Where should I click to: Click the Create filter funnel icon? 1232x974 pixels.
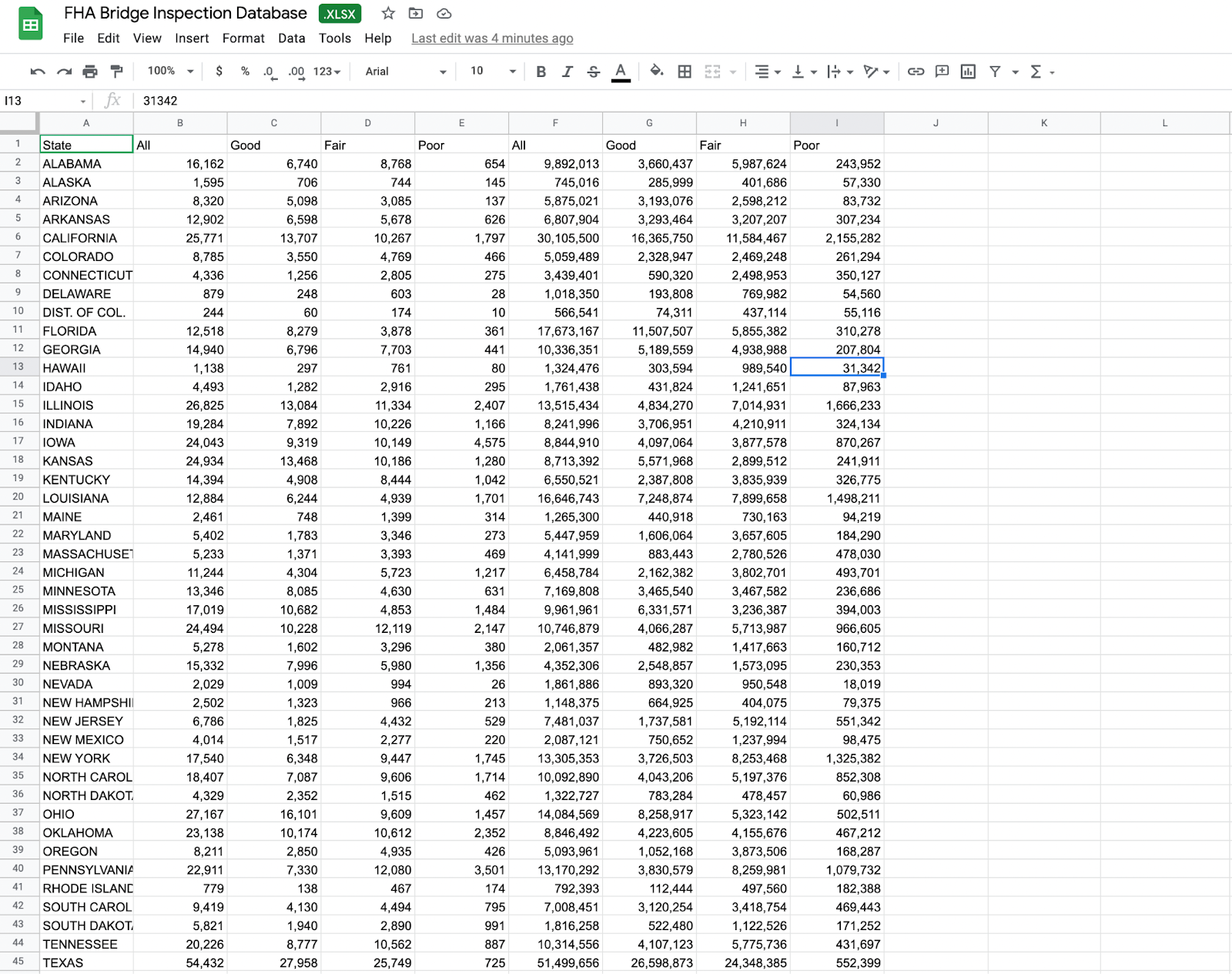[996, 72]
